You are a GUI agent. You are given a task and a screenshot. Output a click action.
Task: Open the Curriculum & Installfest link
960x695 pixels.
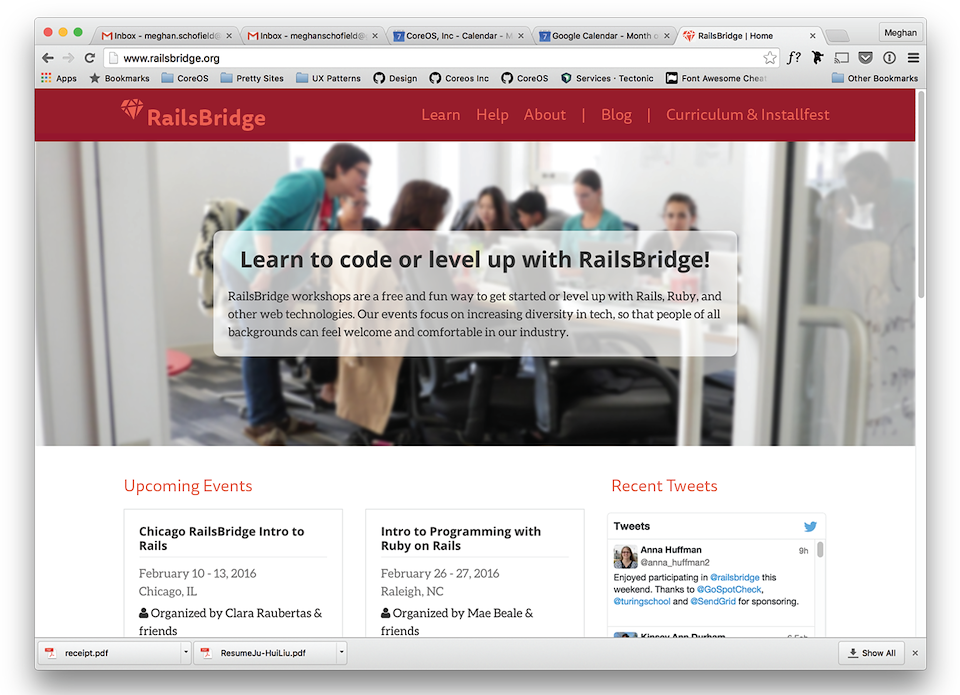(747, 115)
